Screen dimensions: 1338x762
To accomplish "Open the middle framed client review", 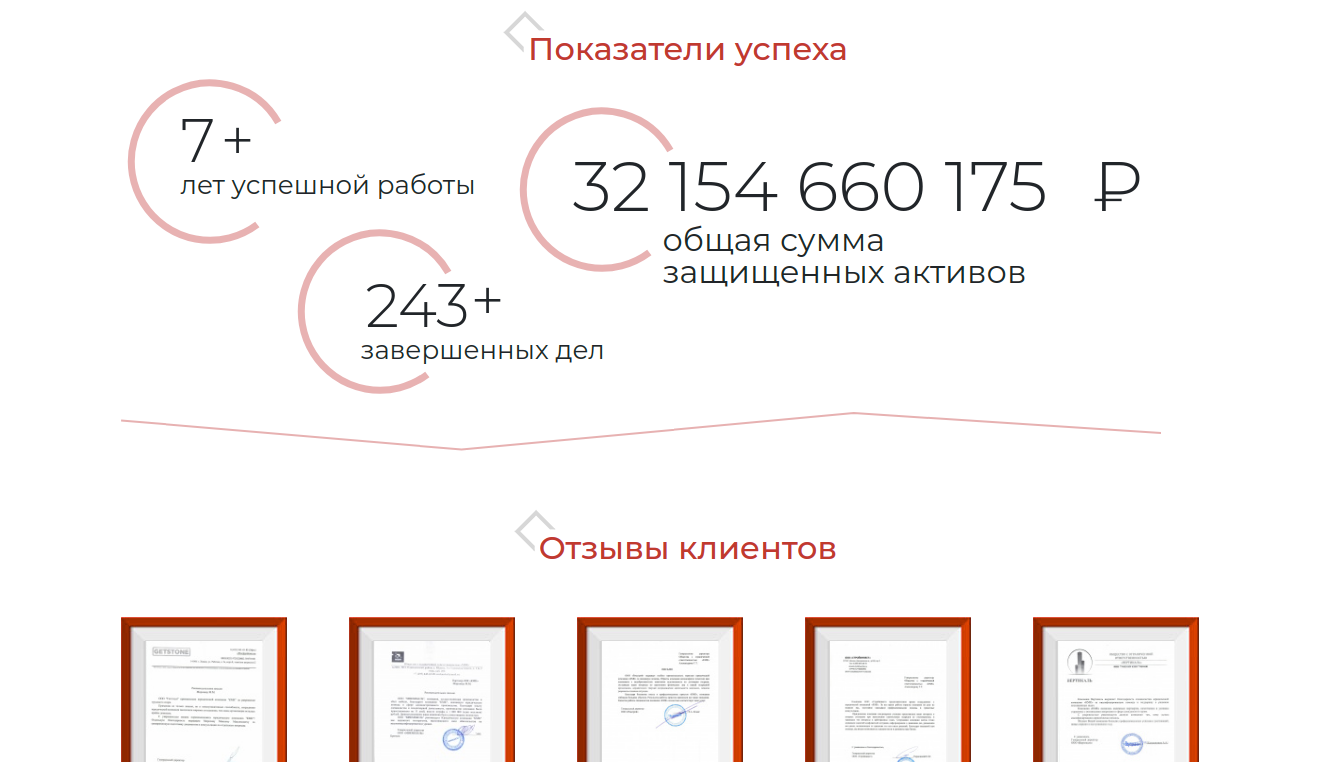I will [661, 690].
